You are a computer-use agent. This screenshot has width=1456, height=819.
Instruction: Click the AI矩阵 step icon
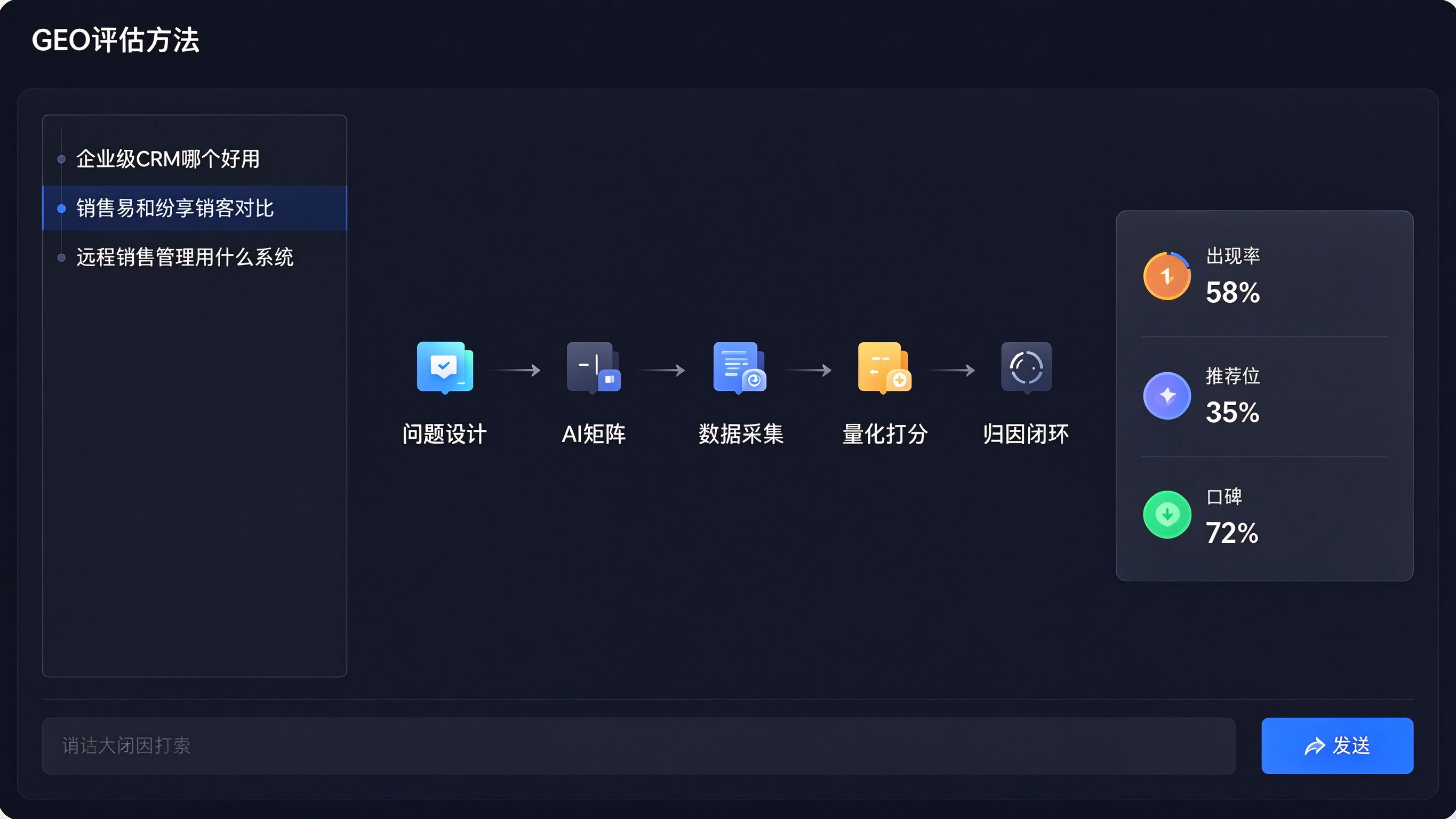pyautogui.click(x=594, y=367)
